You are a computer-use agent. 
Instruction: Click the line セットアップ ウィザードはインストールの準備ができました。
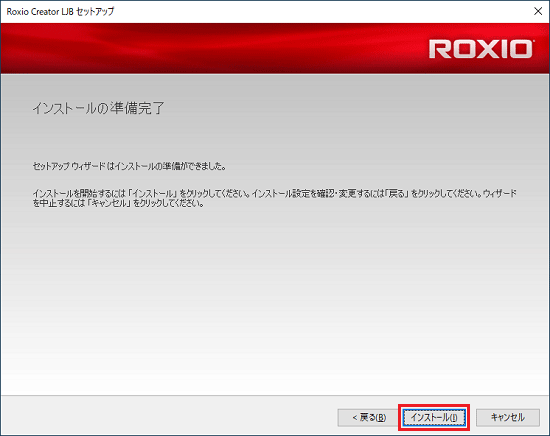129,166
